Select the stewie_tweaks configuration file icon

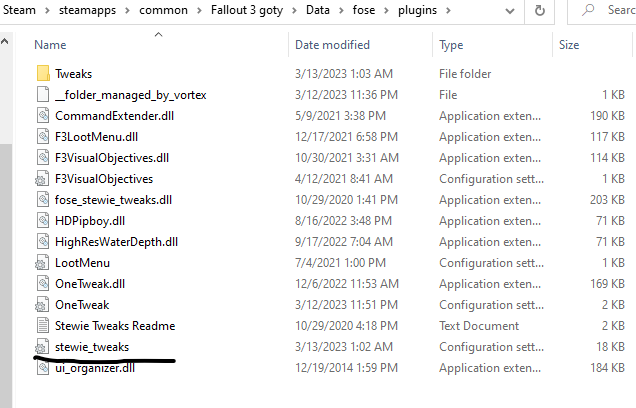(42, 347)
